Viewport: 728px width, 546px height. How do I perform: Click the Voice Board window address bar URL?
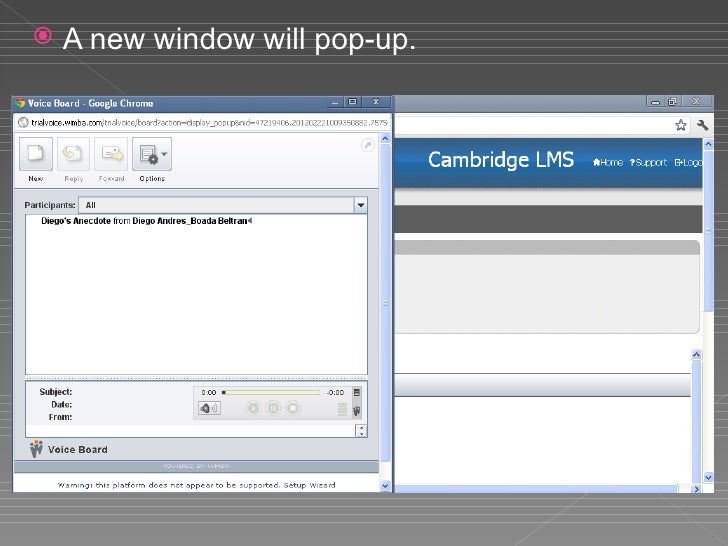pos(209,123)
